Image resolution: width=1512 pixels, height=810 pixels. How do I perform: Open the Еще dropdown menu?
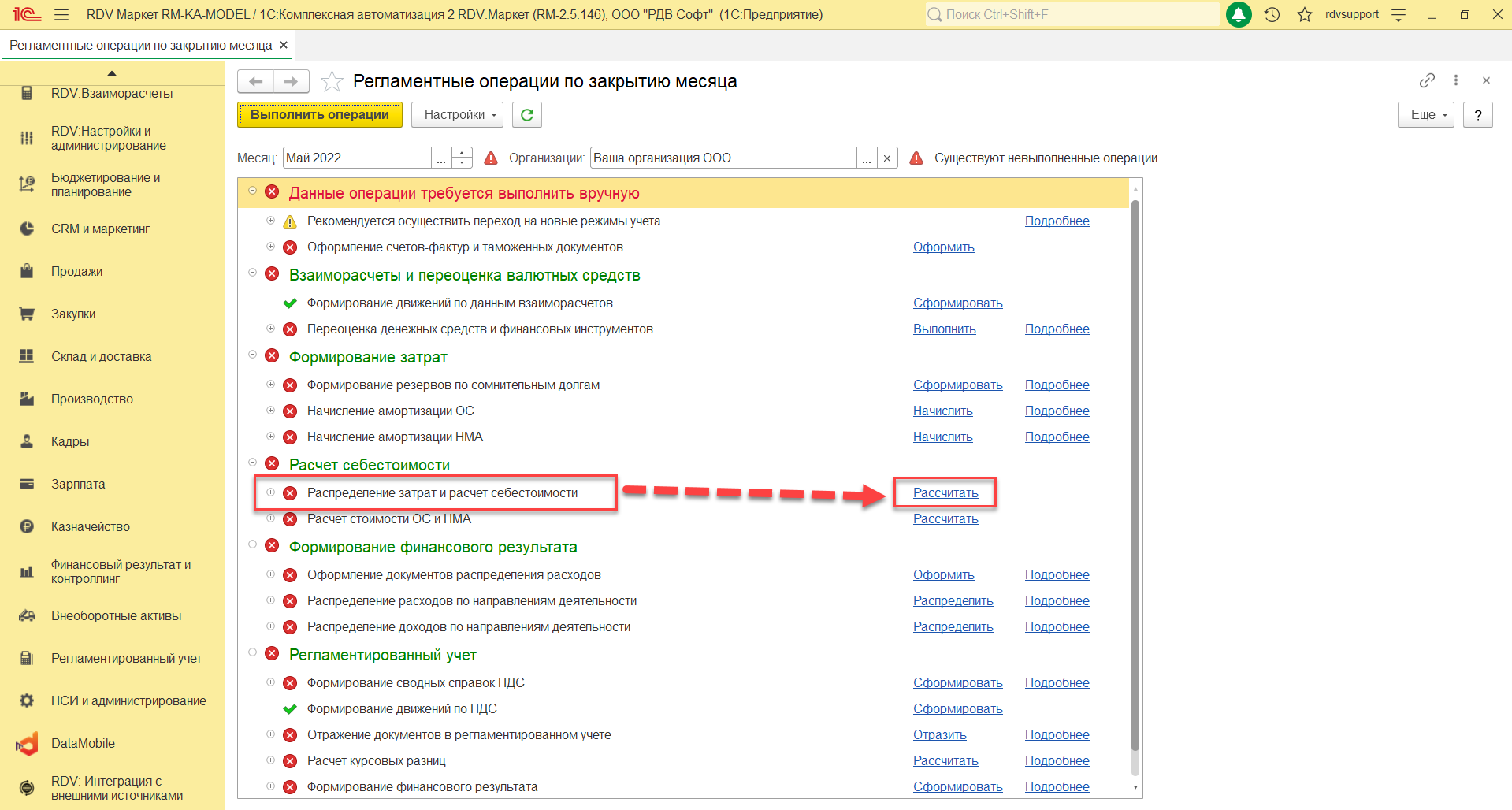coord(1425,115)
